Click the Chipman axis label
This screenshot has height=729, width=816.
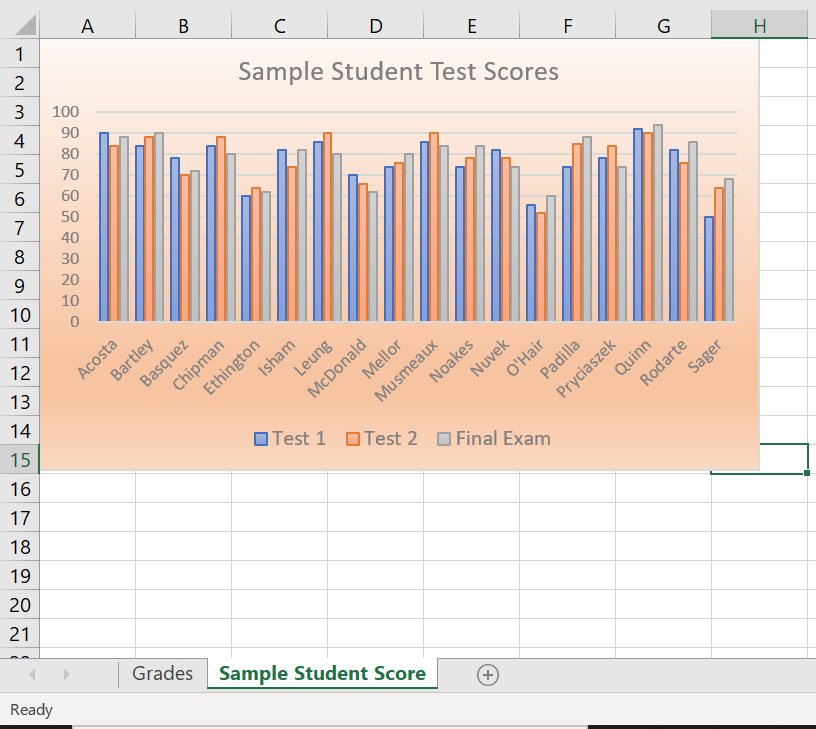[198, 364]
